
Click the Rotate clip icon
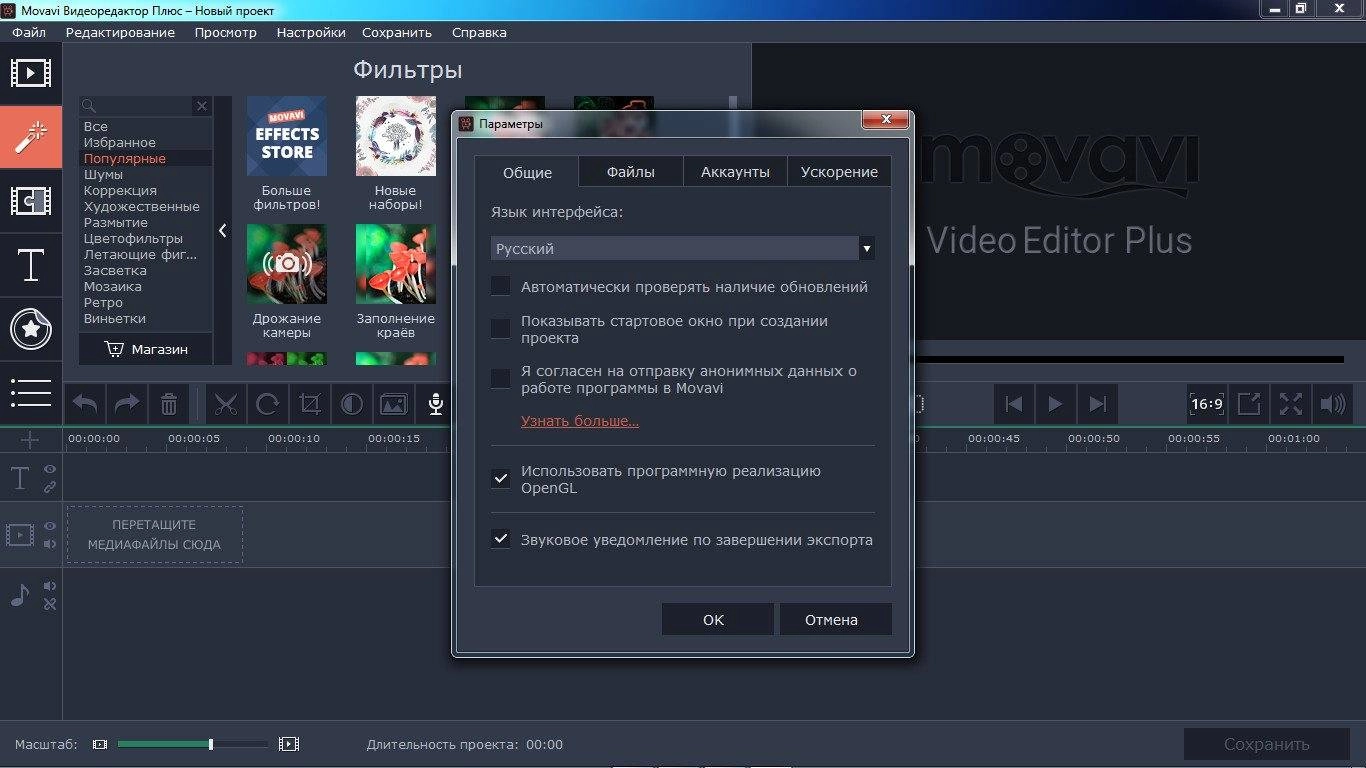(268, 404)
